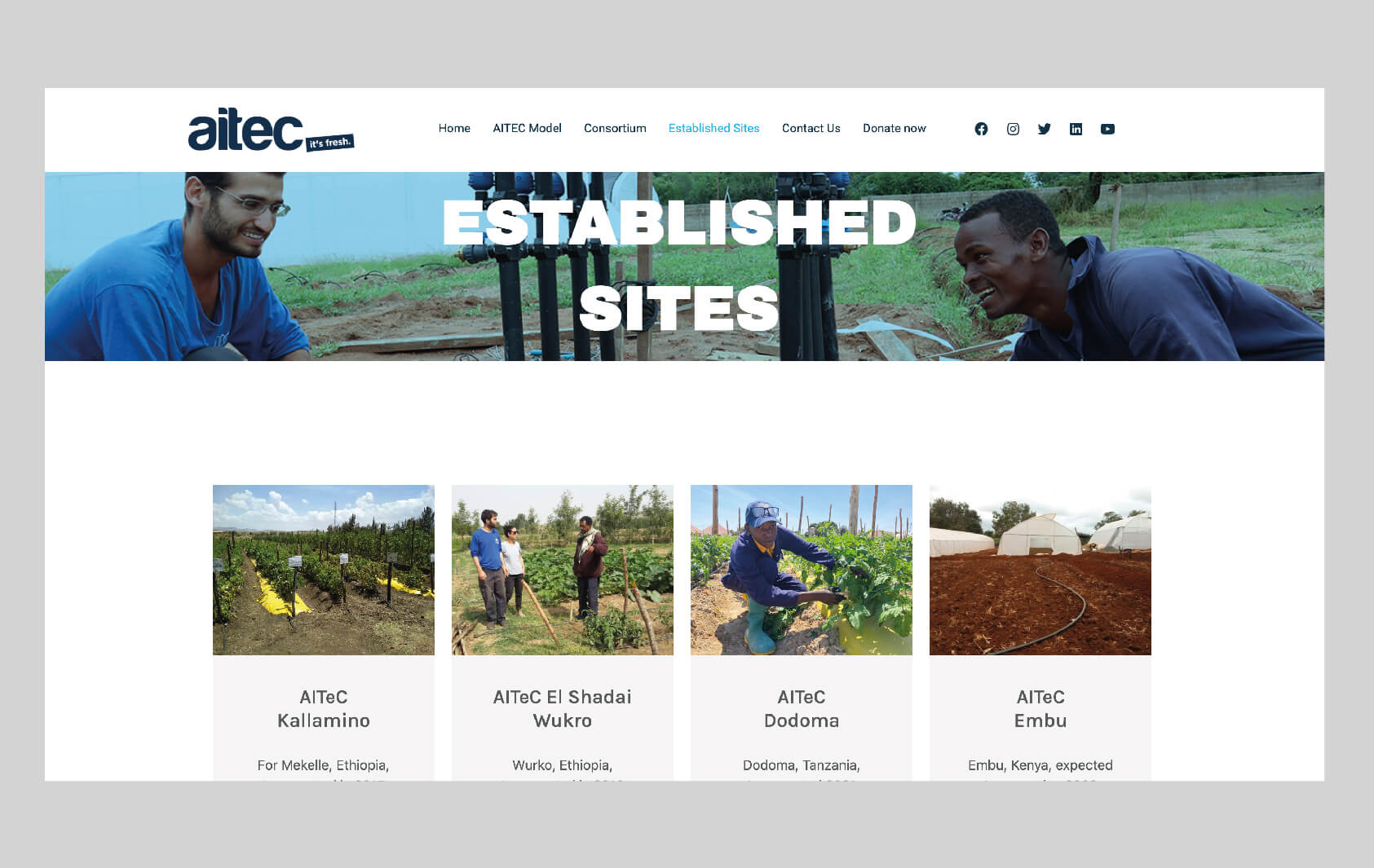Select the Established Sites nav item
The width and height of the screenshot is (1374, 868).
(714, 128)
